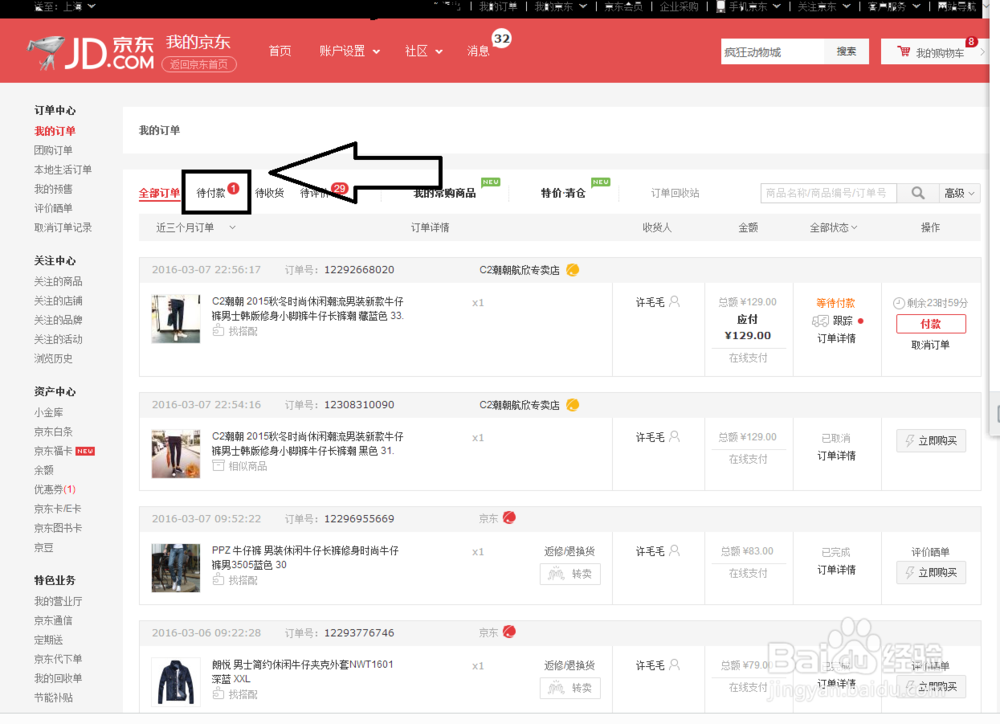Open 京东白条 in the sidebar

pos(53,432)
